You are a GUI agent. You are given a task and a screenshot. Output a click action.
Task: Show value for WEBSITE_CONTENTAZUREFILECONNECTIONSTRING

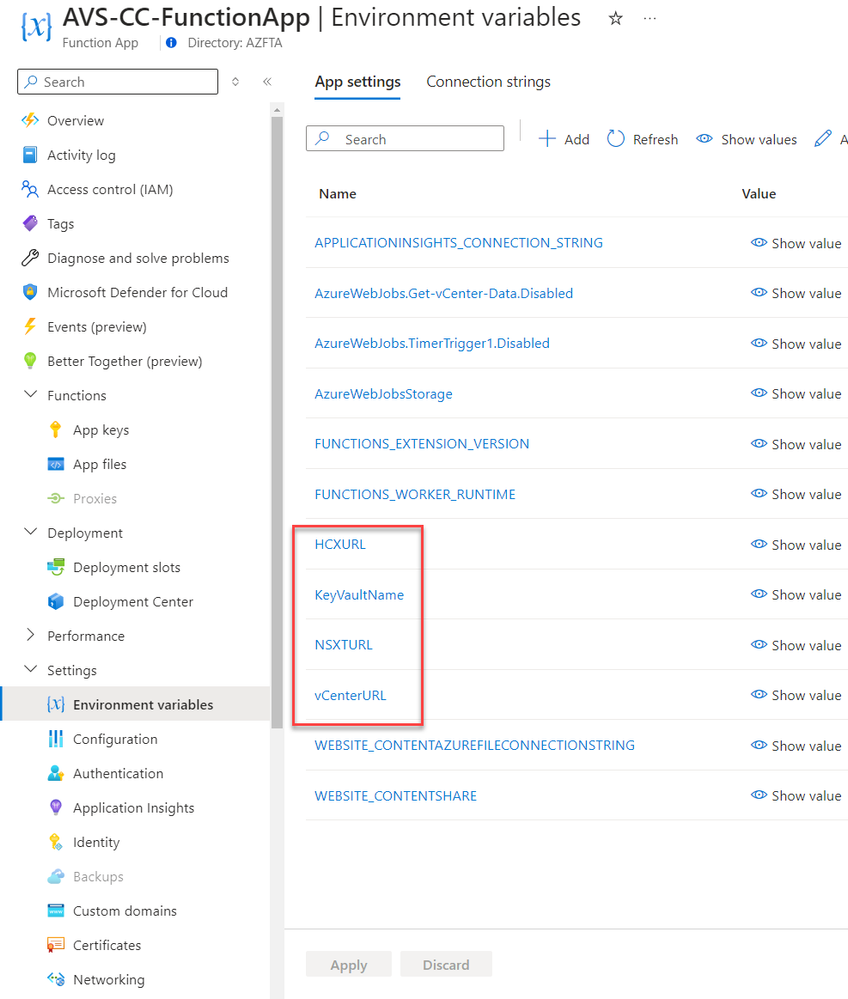(x=796, y=745)
